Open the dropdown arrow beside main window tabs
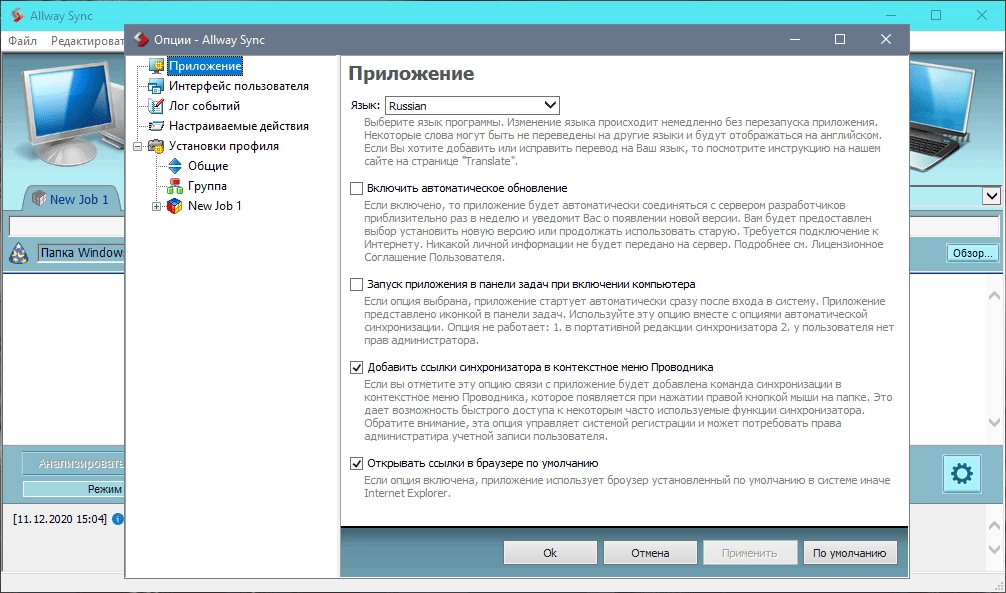1006x593 pixels. pos(991,196)
